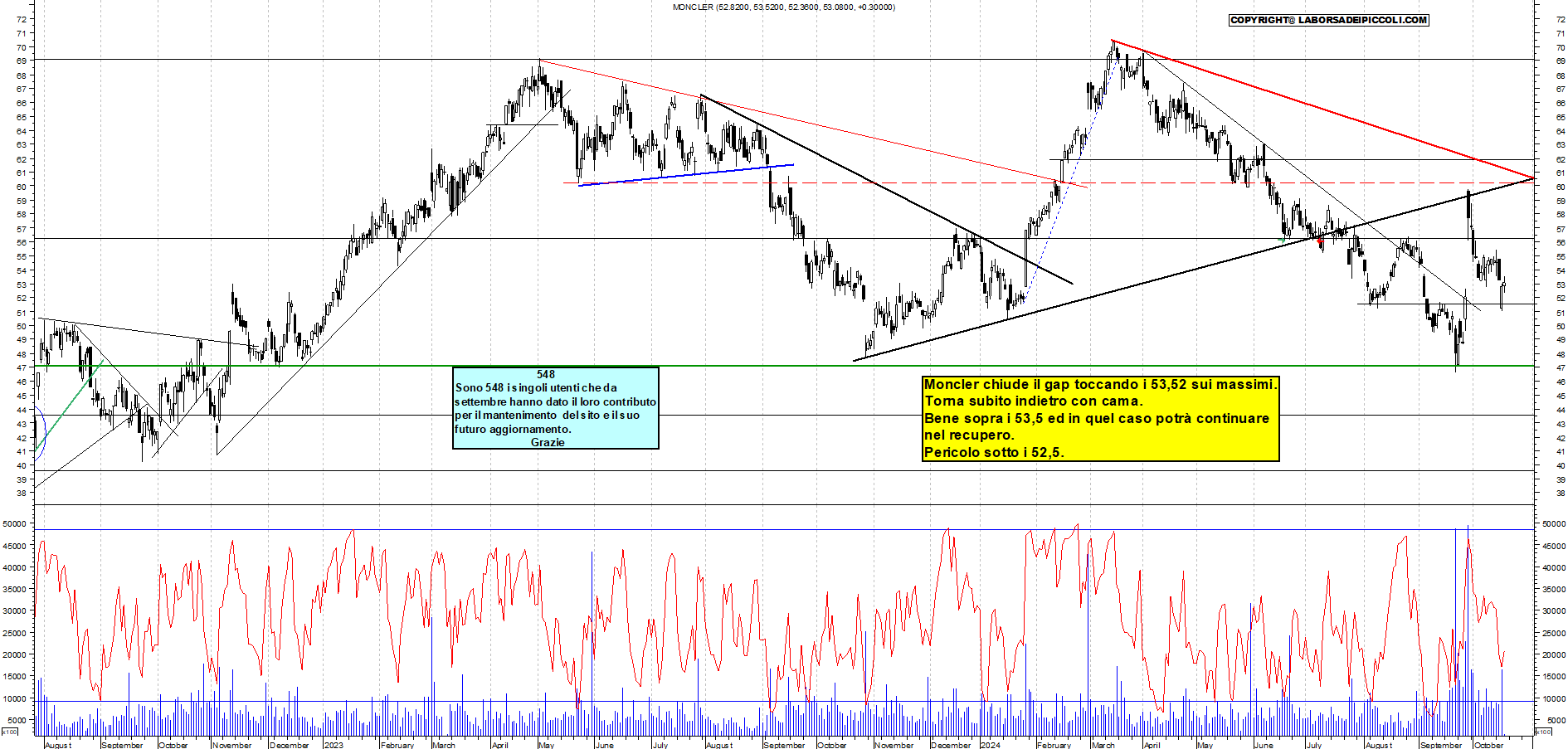Viewport: 1568px width, 749px height.
Task: Click 'Pericolo sotto i 52,5.' line
Action: 994,452
